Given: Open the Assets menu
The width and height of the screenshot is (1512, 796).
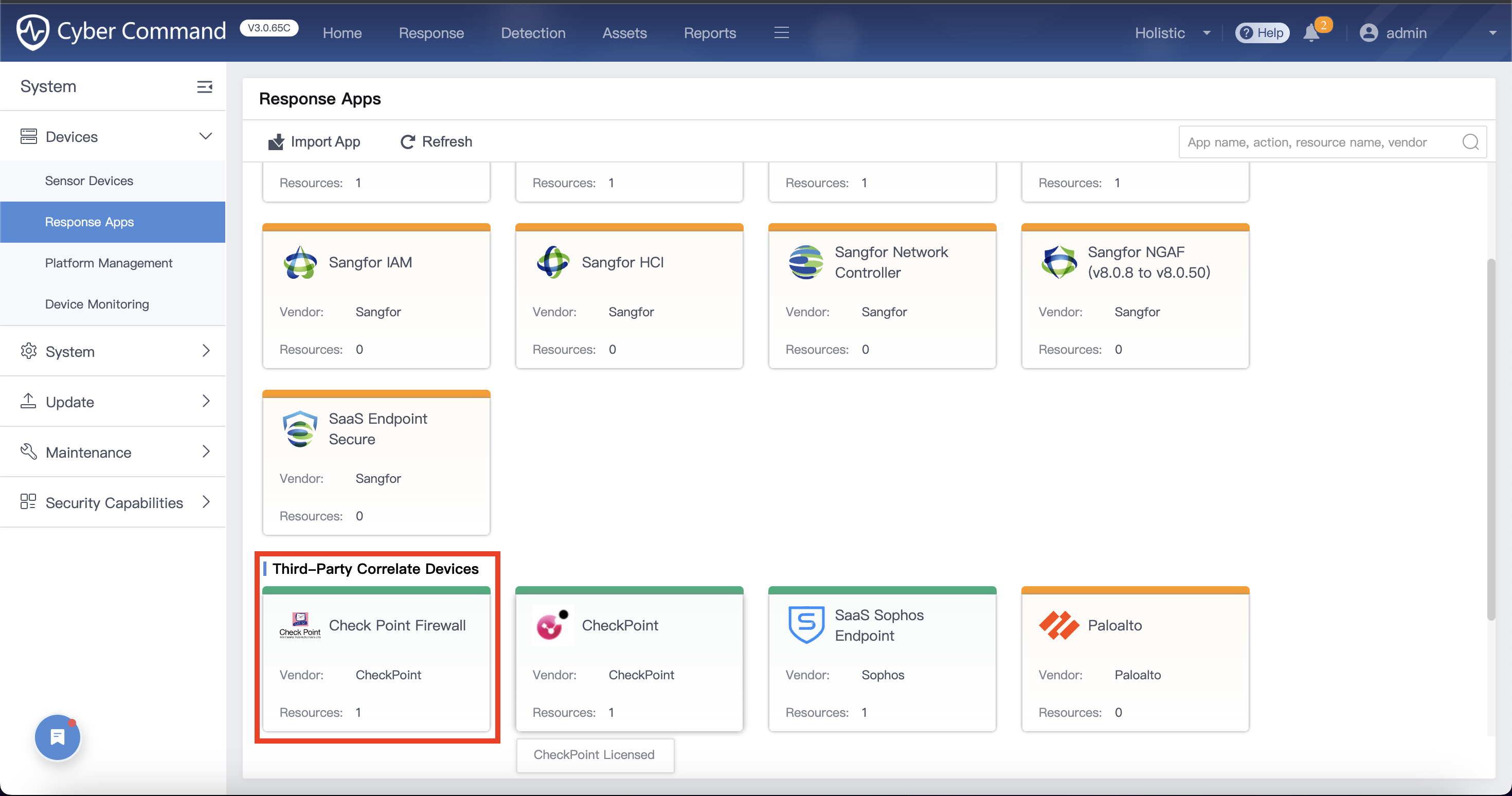Looking at the screenshot, I should point(624,33).
